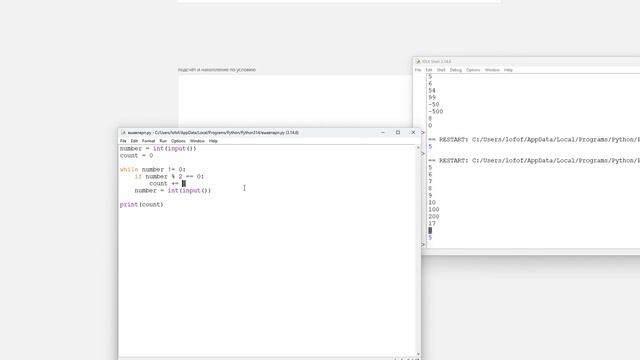Open the Window menu in the editor window
The height and width of the screenshot is (360, 640).
[x=197, y=141]
